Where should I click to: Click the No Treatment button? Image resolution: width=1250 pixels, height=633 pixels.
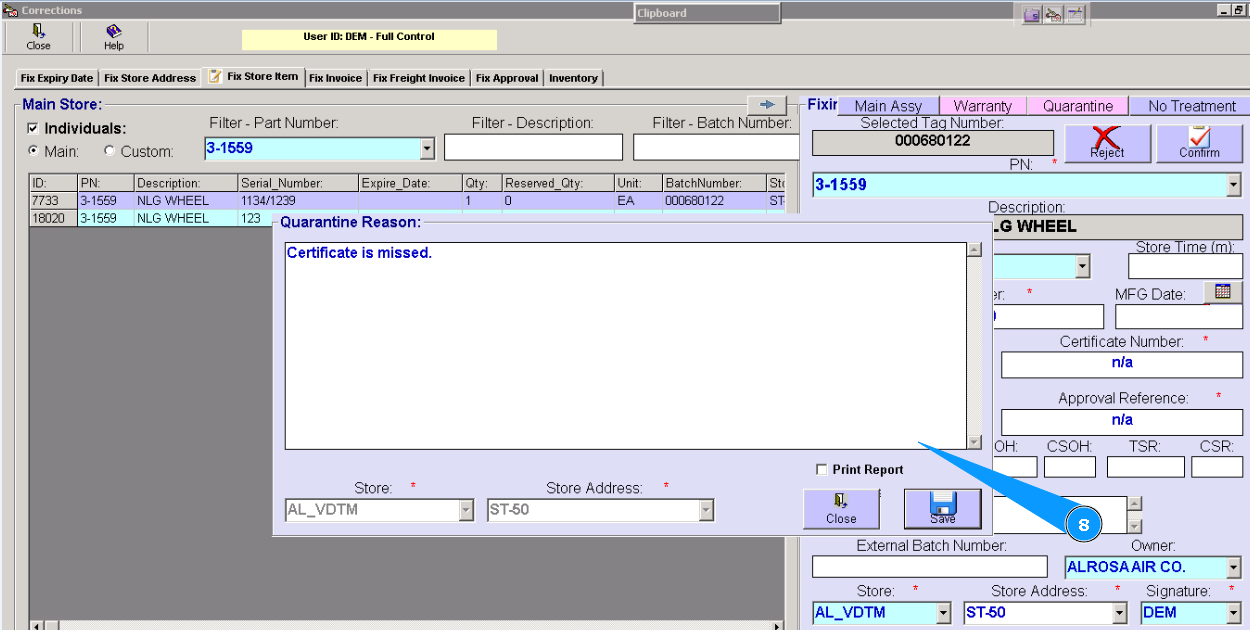[x=1192, y=106]
